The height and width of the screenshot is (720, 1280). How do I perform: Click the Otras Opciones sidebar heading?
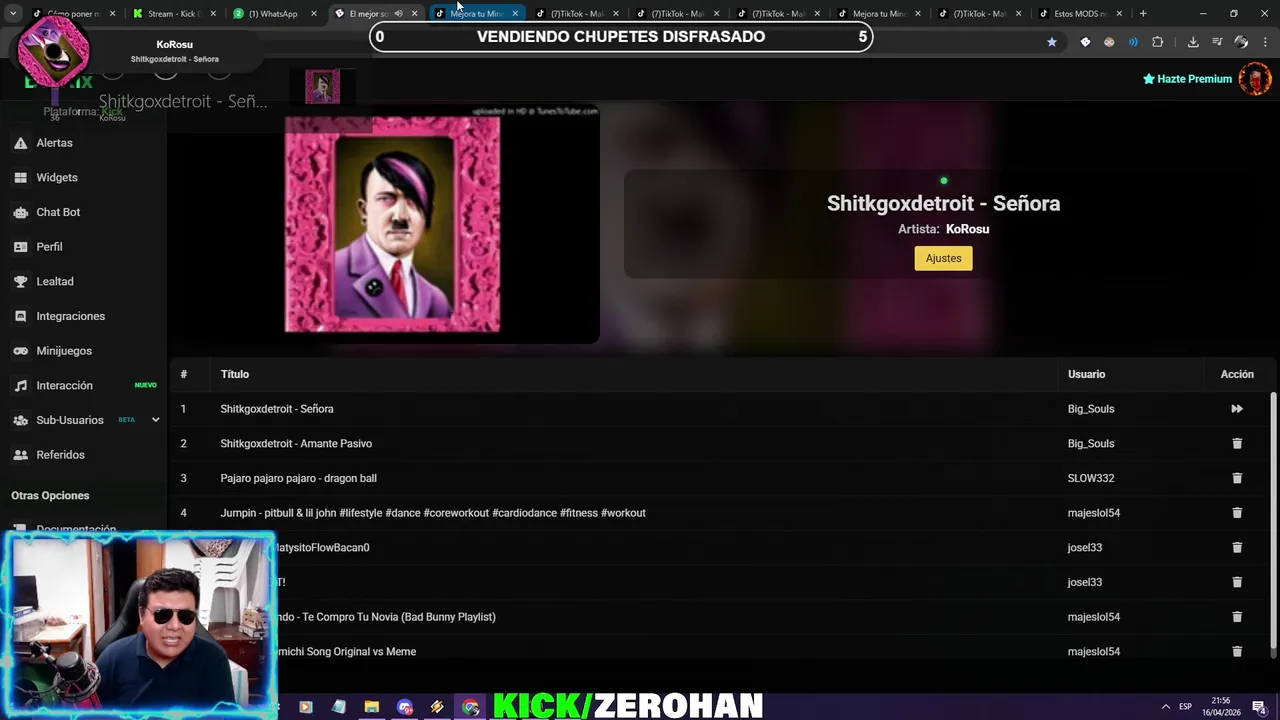[x=50, y=496]
